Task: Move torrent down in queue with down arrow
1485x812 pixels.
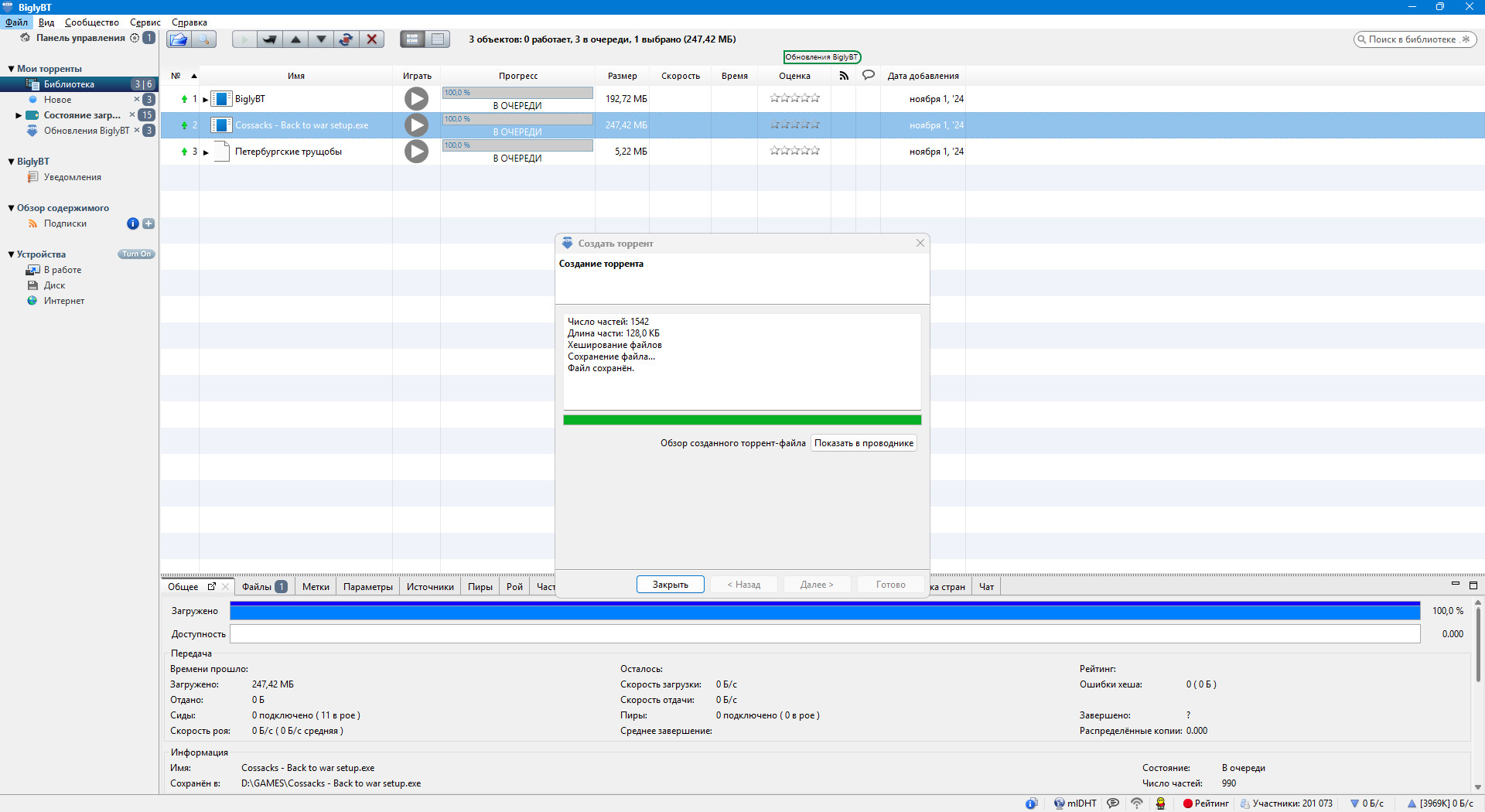Action: click(321, 39)
